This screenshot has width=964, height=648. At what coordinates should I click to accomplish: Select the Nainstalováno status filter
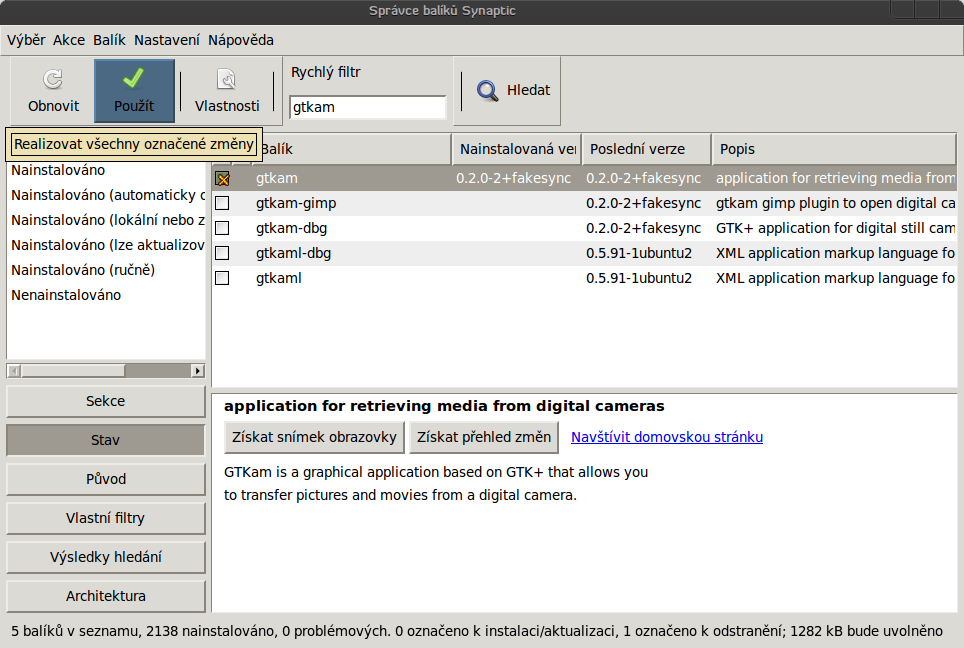click(x=106, y=170)
